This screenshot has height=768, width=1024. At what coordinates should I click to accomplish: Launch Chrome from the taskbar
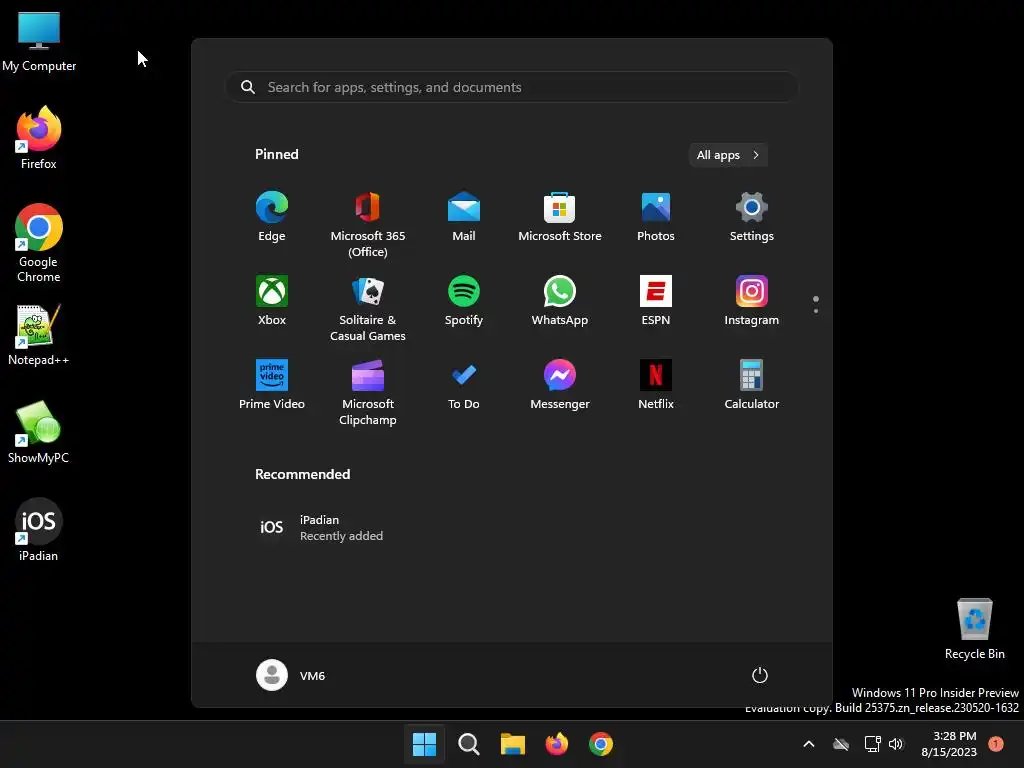pyautogui.click(x=601, y=744)
